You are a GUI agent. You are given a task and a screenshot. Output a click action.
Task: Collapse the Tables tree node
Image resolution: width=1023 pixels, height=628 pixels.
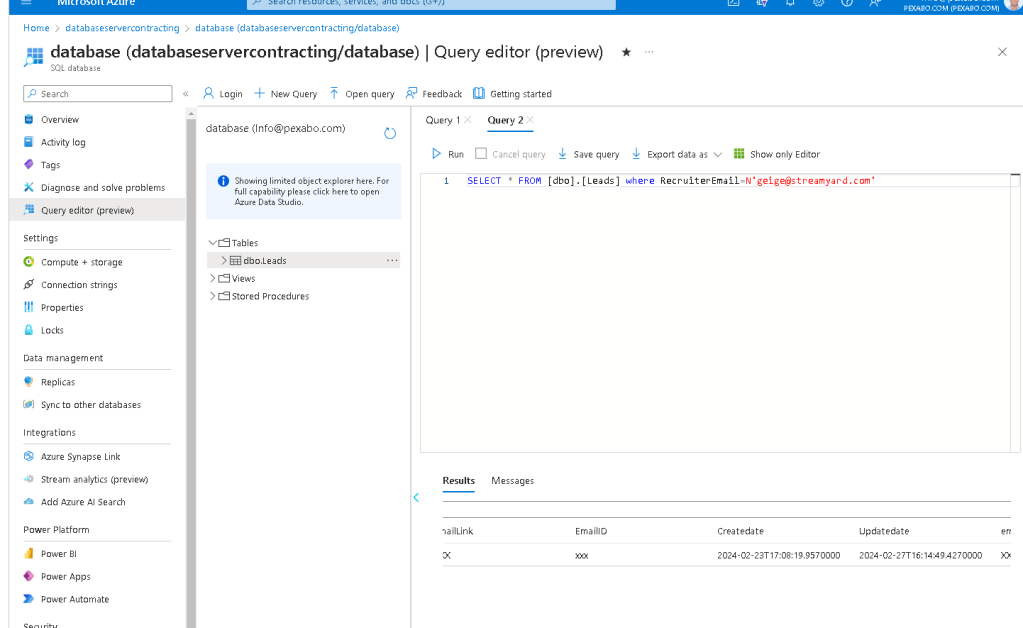(x=213, y=243)
